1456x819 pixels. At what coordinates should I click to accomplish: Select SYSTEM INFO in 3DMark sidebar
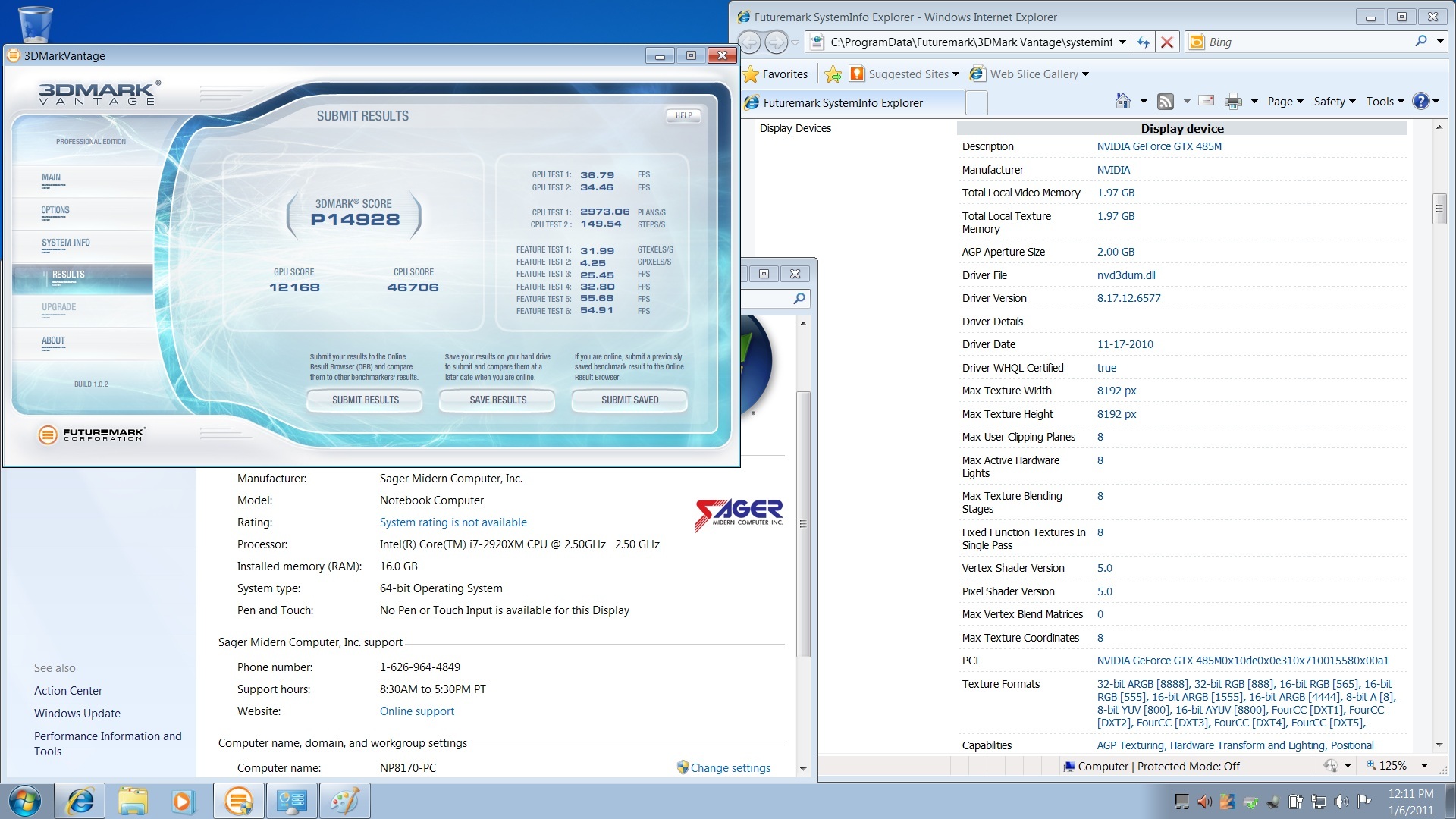[x=66, y=243]
